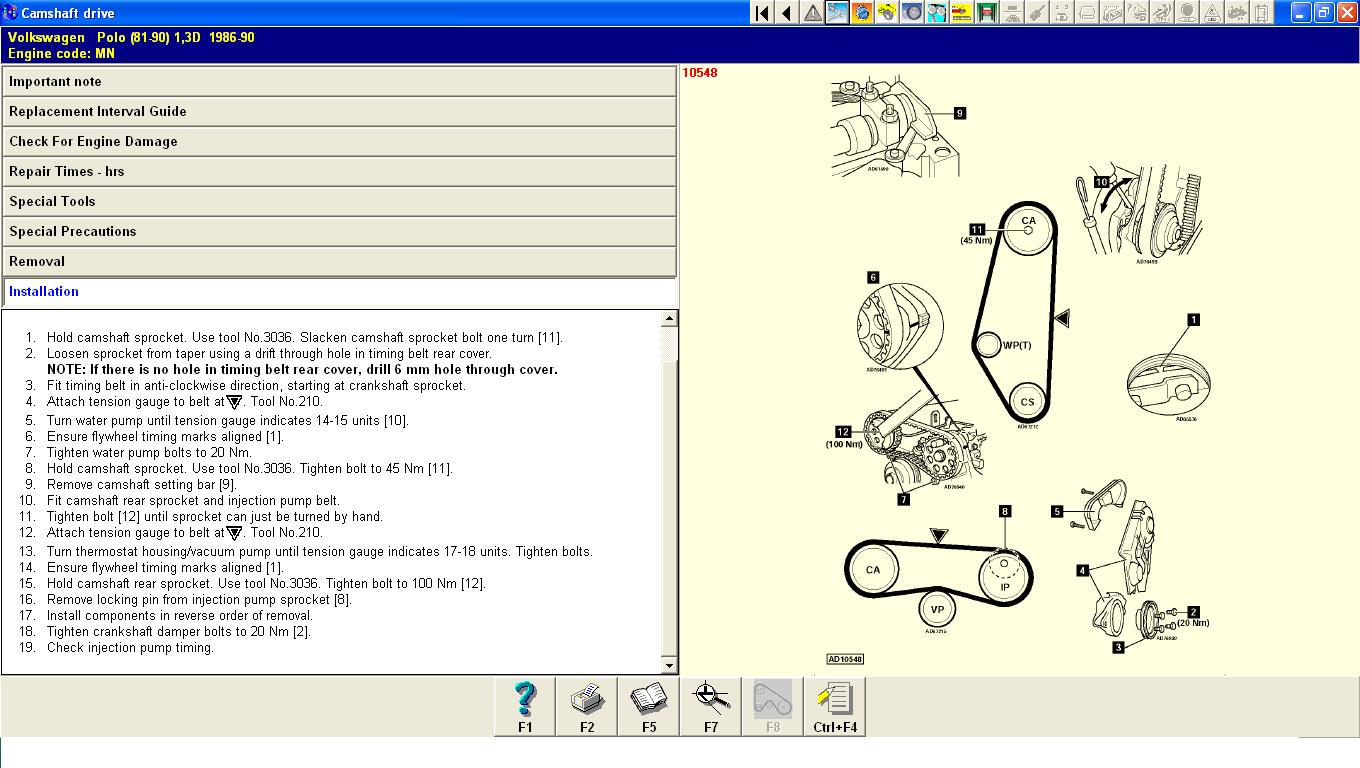Click the bold NOTE about drilling 6 mm hole
Image resolution: width=1360 pixels, height=768 pixels.
coord(302,370)
